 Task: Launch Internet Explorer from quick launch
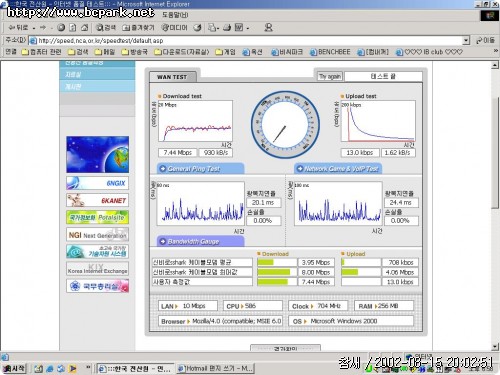point(50,369)
